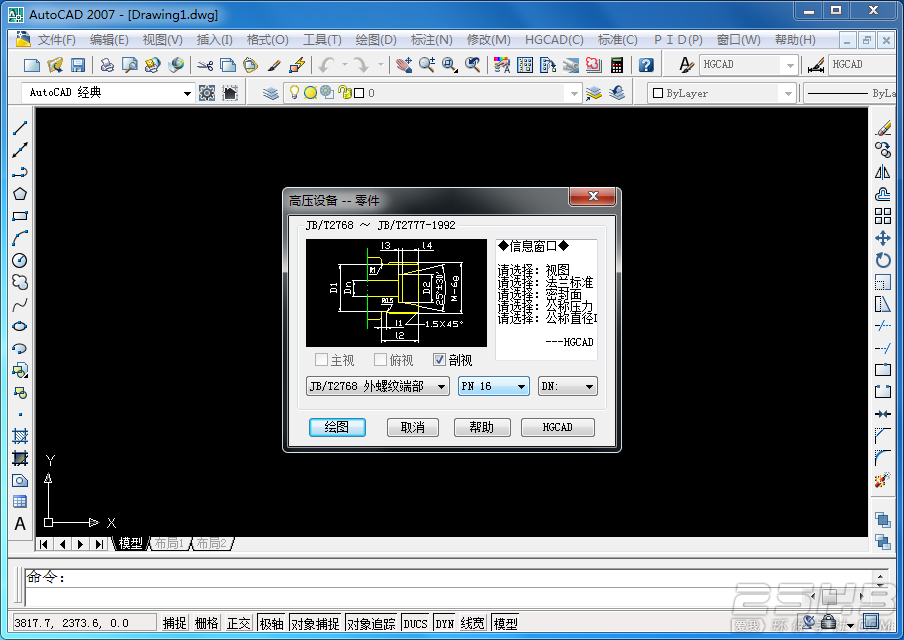
Task: Toggle 正交 ortho mode in status bar
Action: click(239, 623)
